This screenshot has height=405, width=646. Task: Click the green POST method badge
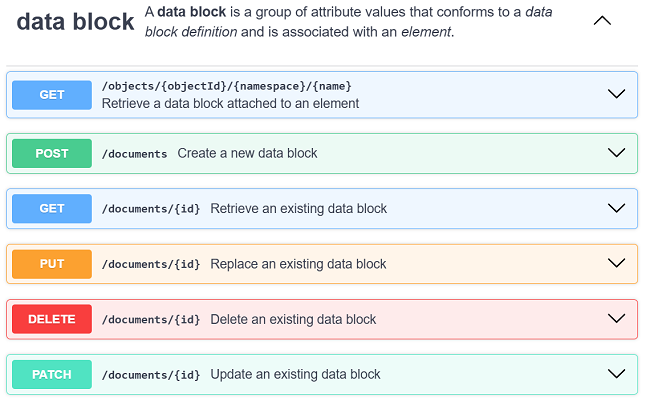coord(52,153)
